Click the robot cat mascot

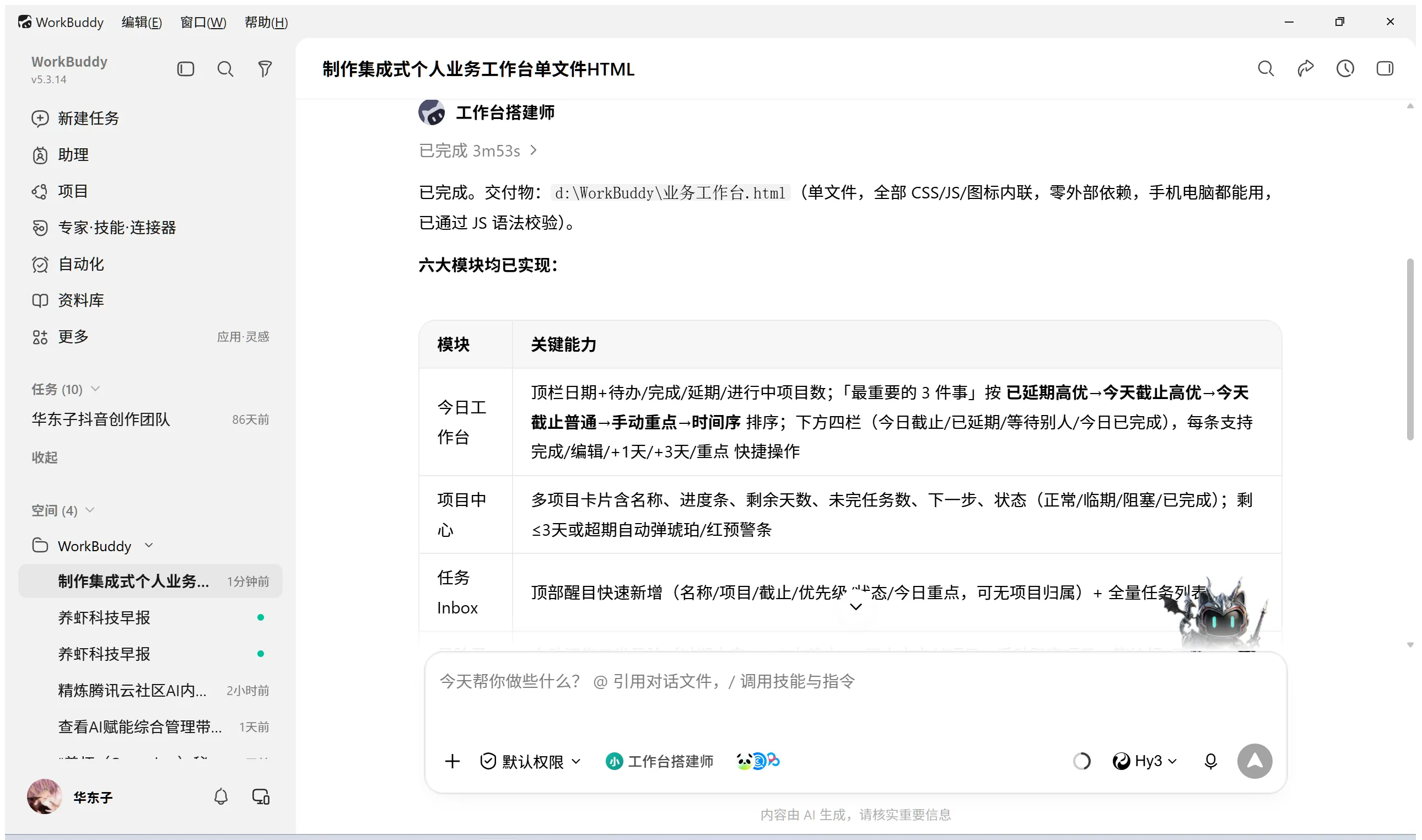click(1216, 615)
